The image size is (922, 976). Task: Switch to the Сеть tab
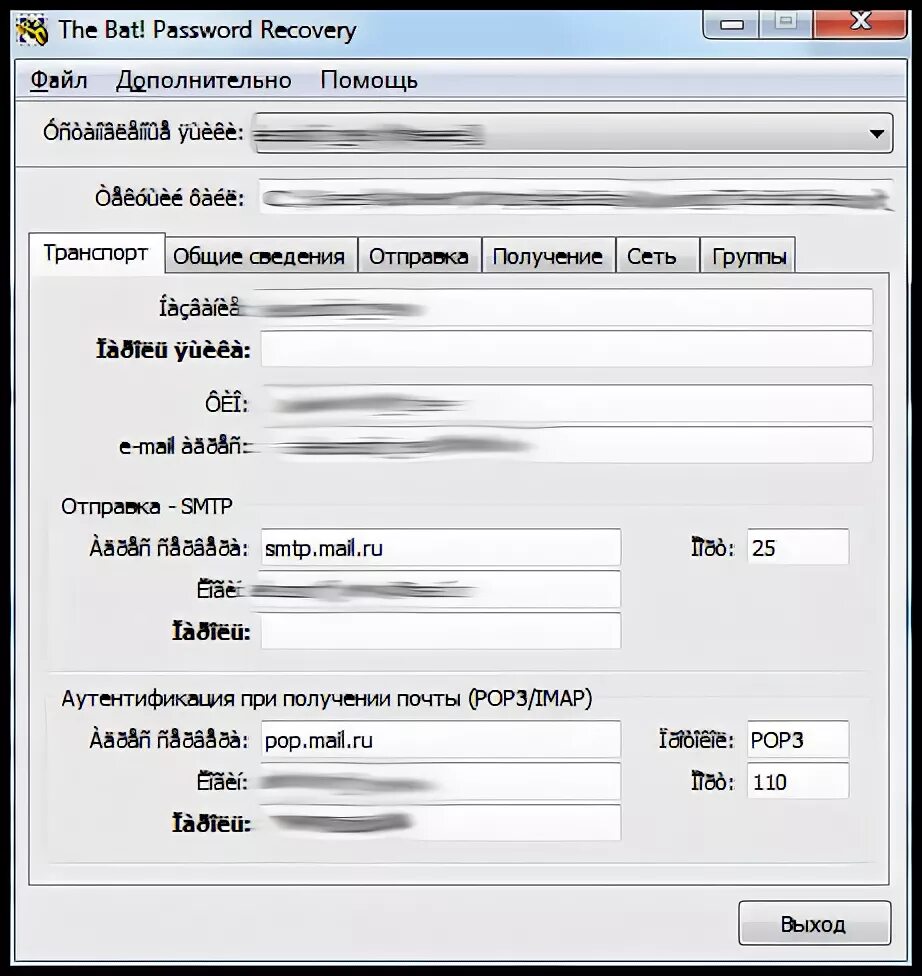point(656,256)
